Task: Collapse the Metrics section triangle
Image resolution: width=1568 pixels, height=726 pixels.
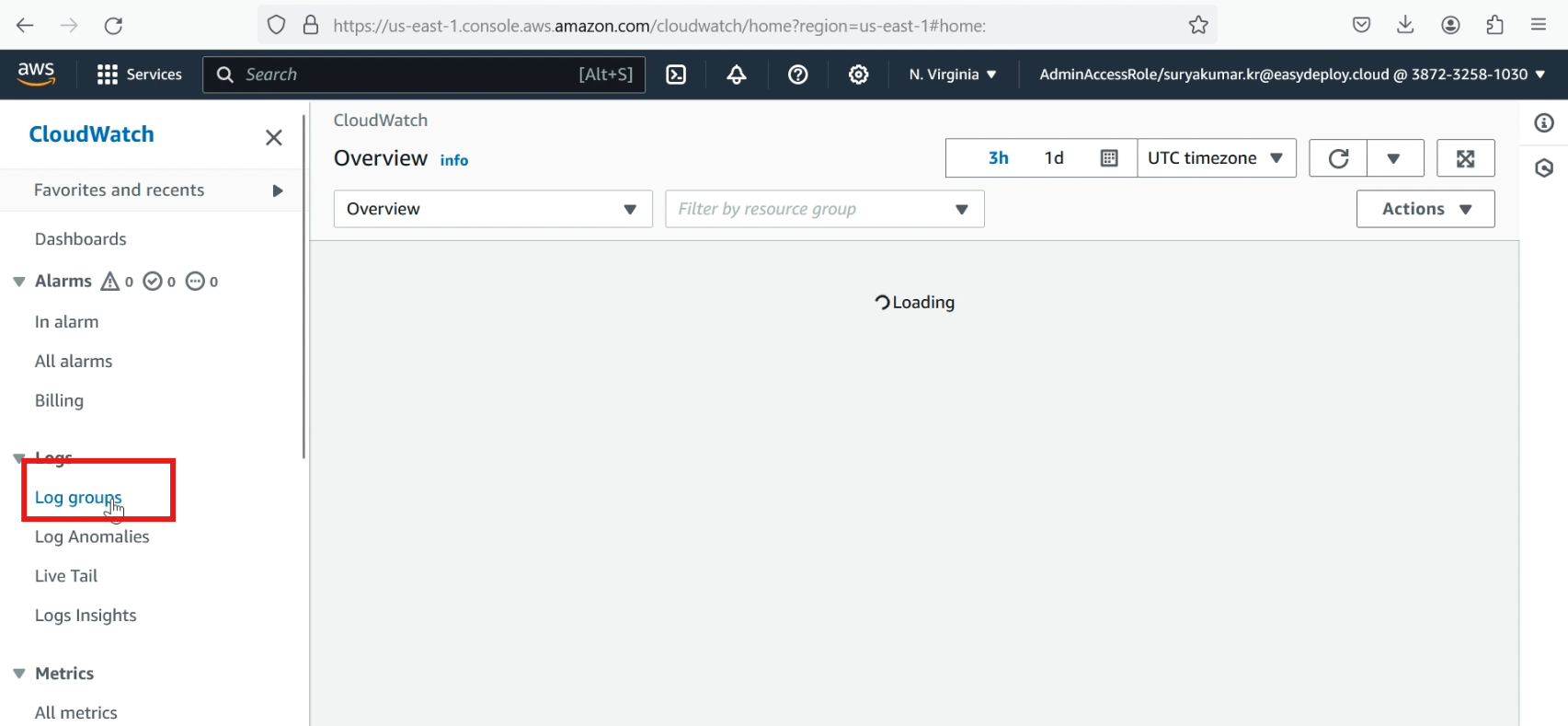Action: click(x=18, y=674)
